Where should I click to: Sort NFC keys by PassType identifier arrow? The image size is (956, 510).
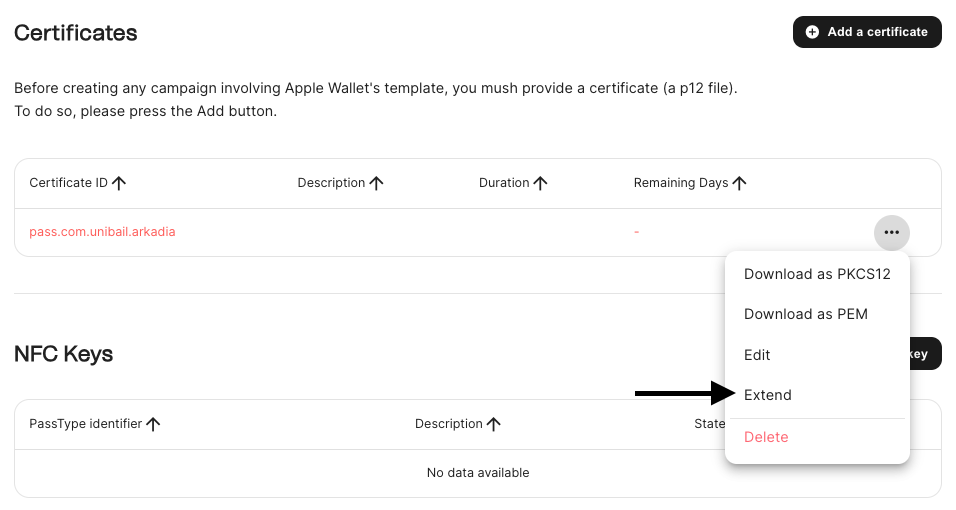click(x=153, y=424)
